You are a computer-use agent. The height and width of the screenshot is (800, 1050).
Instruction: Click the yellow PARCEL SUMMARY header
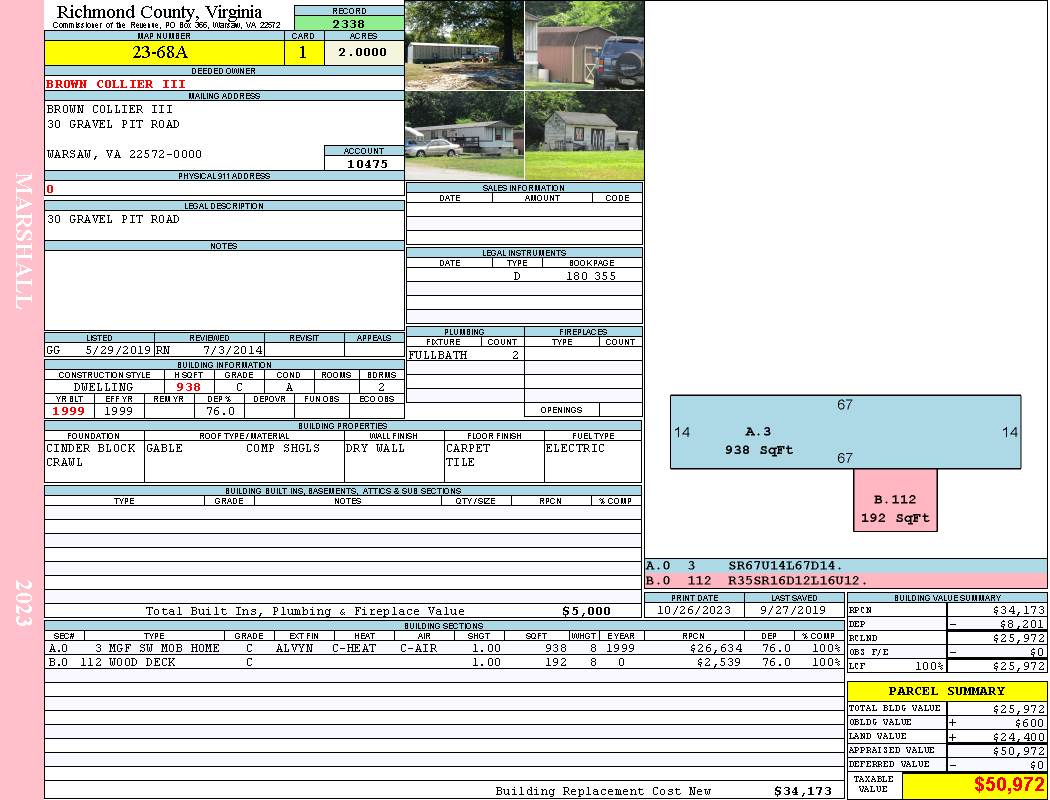946,691
